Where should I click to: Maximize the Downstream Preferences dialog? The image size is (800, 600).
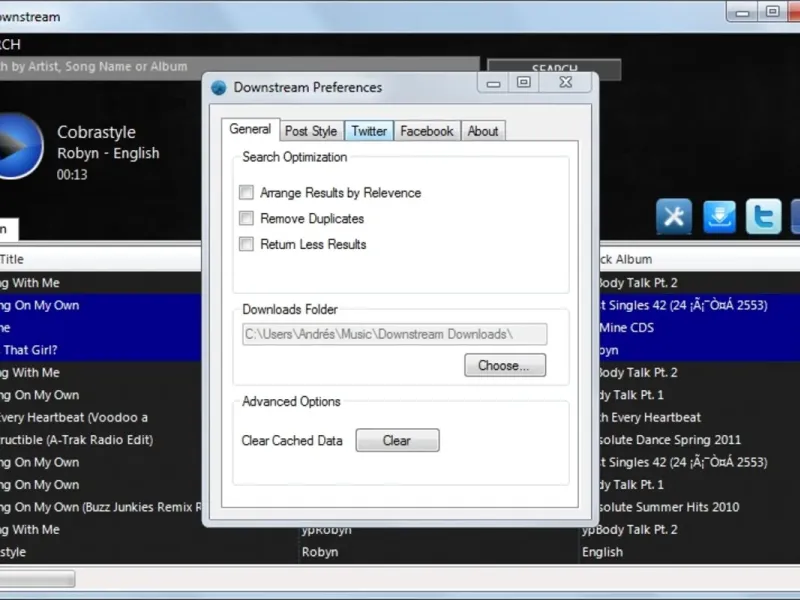(x=523, y=83)
